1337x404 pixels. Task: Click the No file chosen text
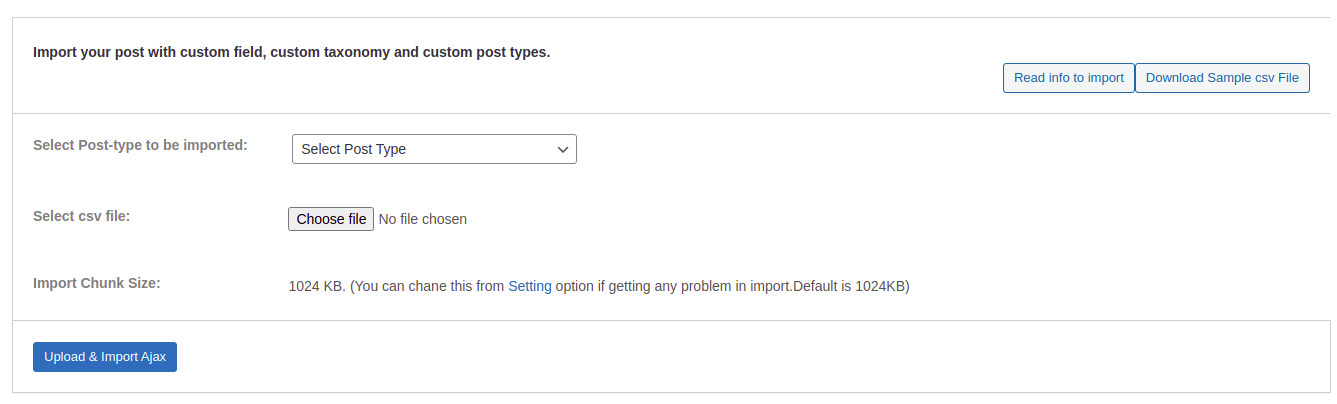click(x=422, y=219)
